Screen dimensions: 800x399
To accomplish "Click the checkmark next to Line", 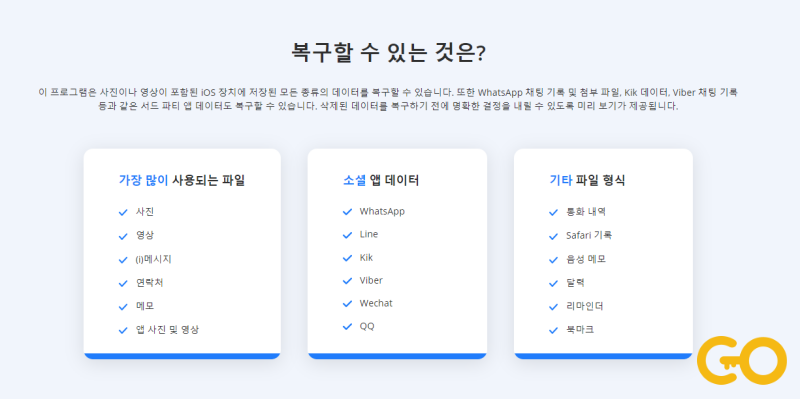I will [347, 235].
